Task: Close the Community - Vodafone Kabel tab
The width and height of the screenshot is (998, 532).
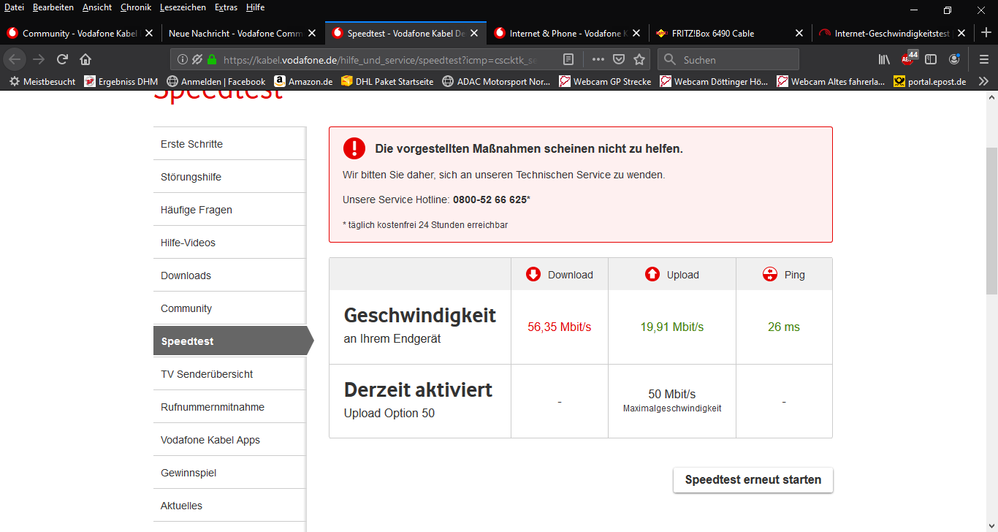Action: (x=149, y=33)
